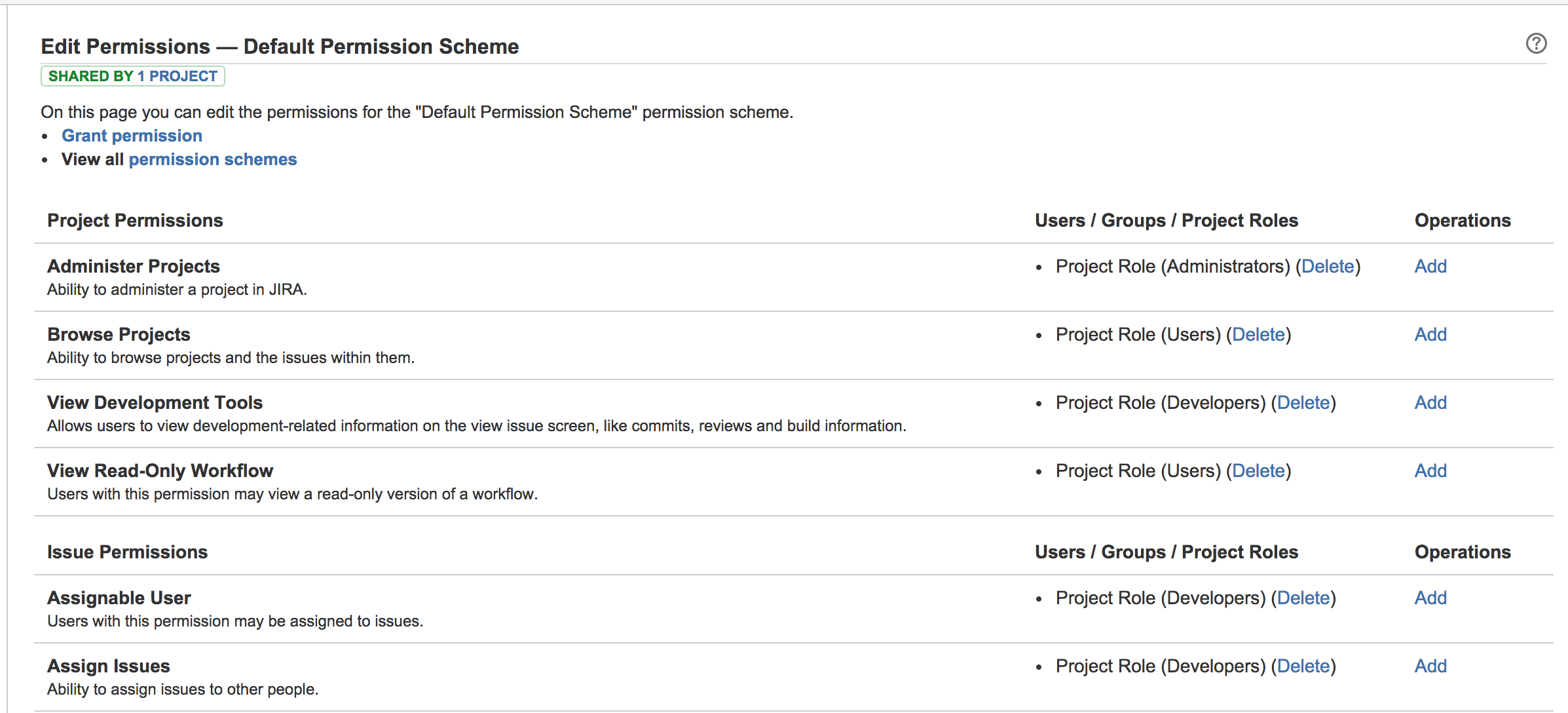The image size is (1568, 713).
Task: Click the help question mark icon
Action: point(1536,43)
